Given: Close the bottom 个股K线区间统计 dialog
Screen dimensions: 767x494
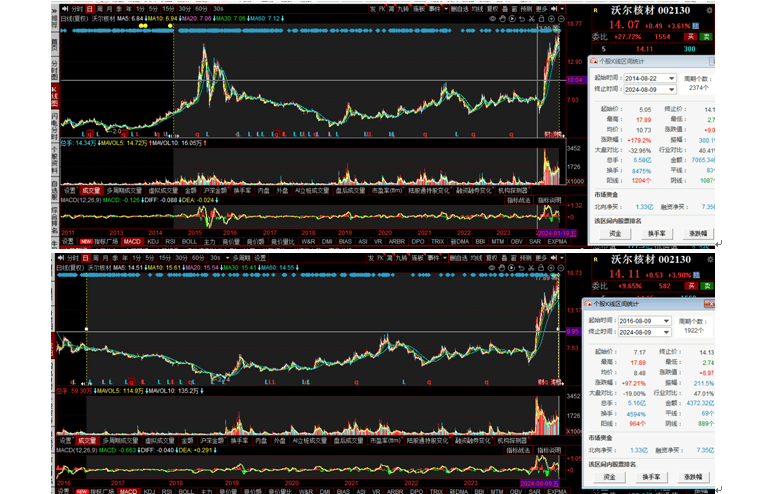Looking at the screenshot, I should (709, 304).
